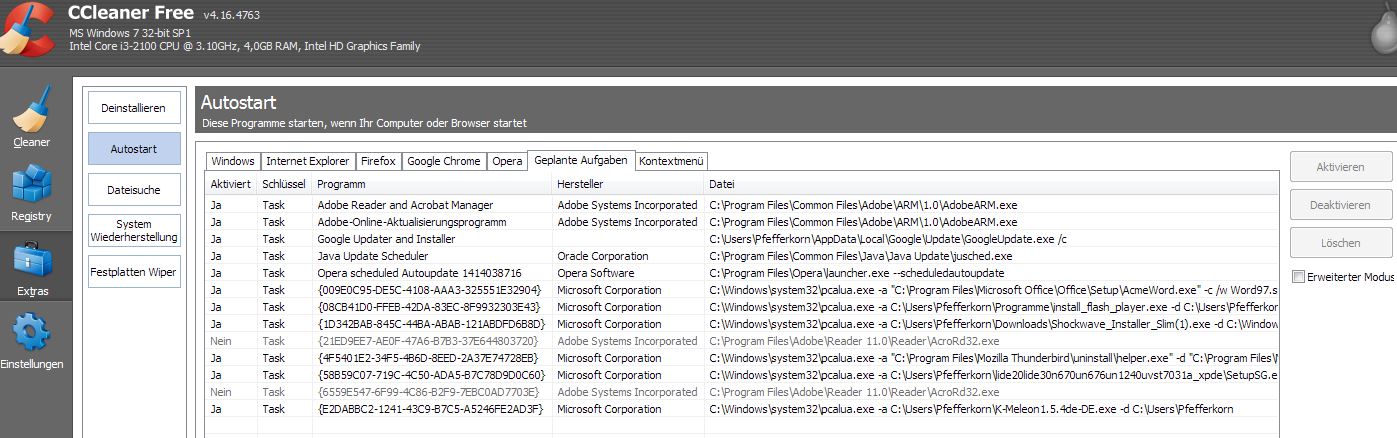Enable Erweiterter Modus checkbox
Viewport: 1397px width, 438px height.
pyautogui.click(x=1298, y=277)
